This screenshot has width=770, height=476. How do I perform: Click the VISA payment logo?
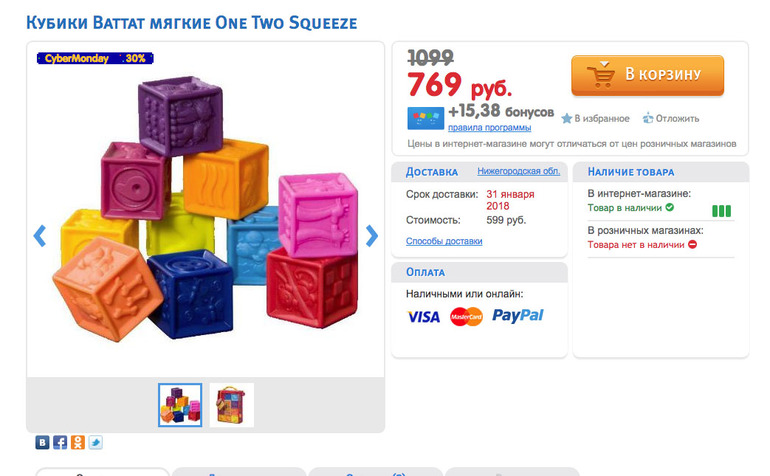424,317
